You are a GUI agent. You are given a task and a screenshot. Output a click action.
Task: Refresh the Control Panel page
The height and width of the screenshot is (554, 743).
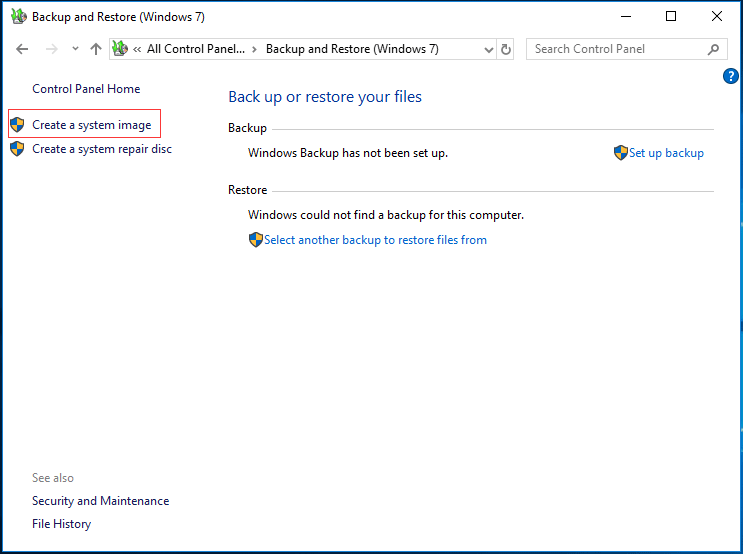pyautogui.click(x=506, y=49)
